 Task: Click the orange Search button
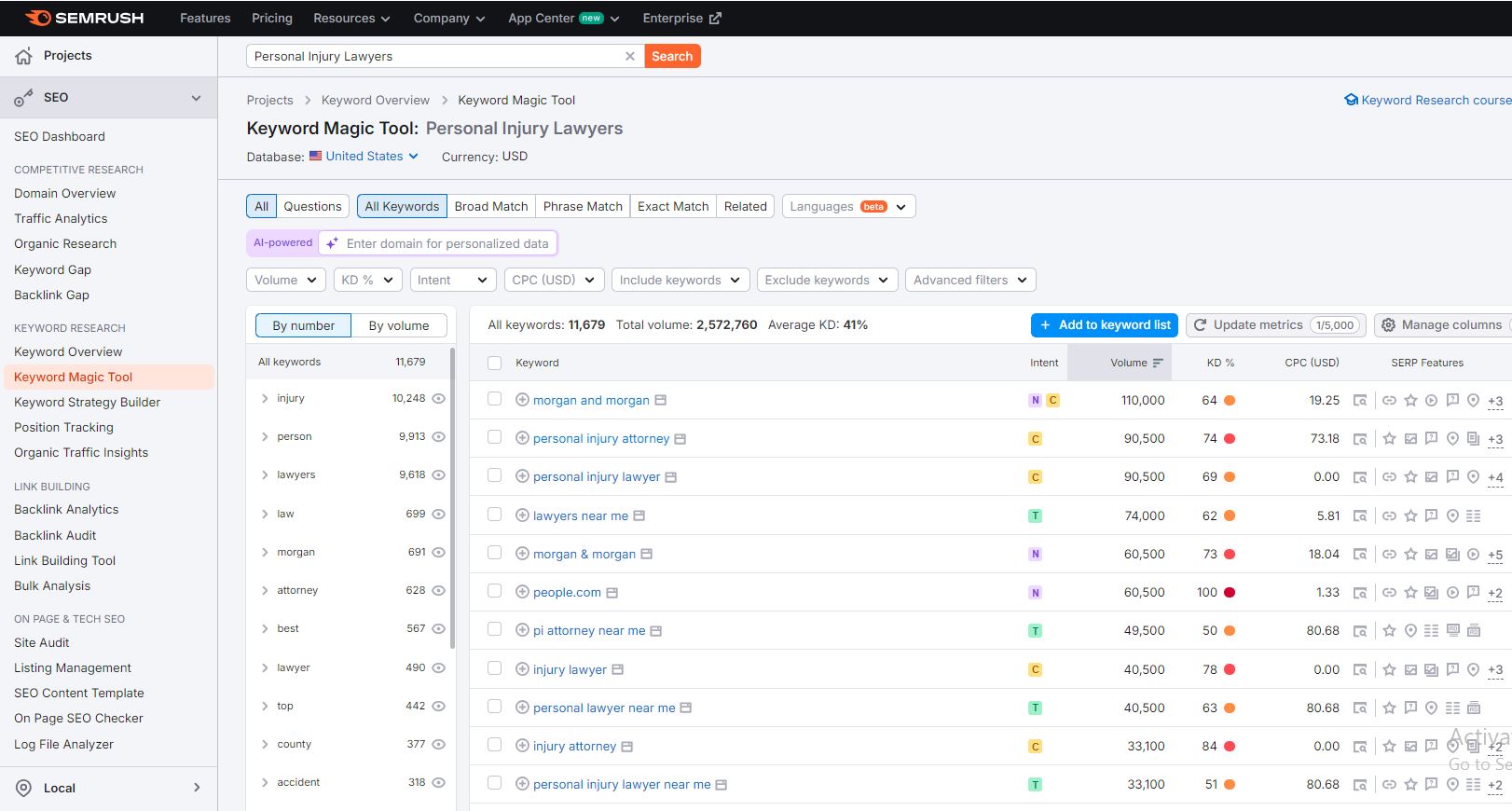click(672, 56)
